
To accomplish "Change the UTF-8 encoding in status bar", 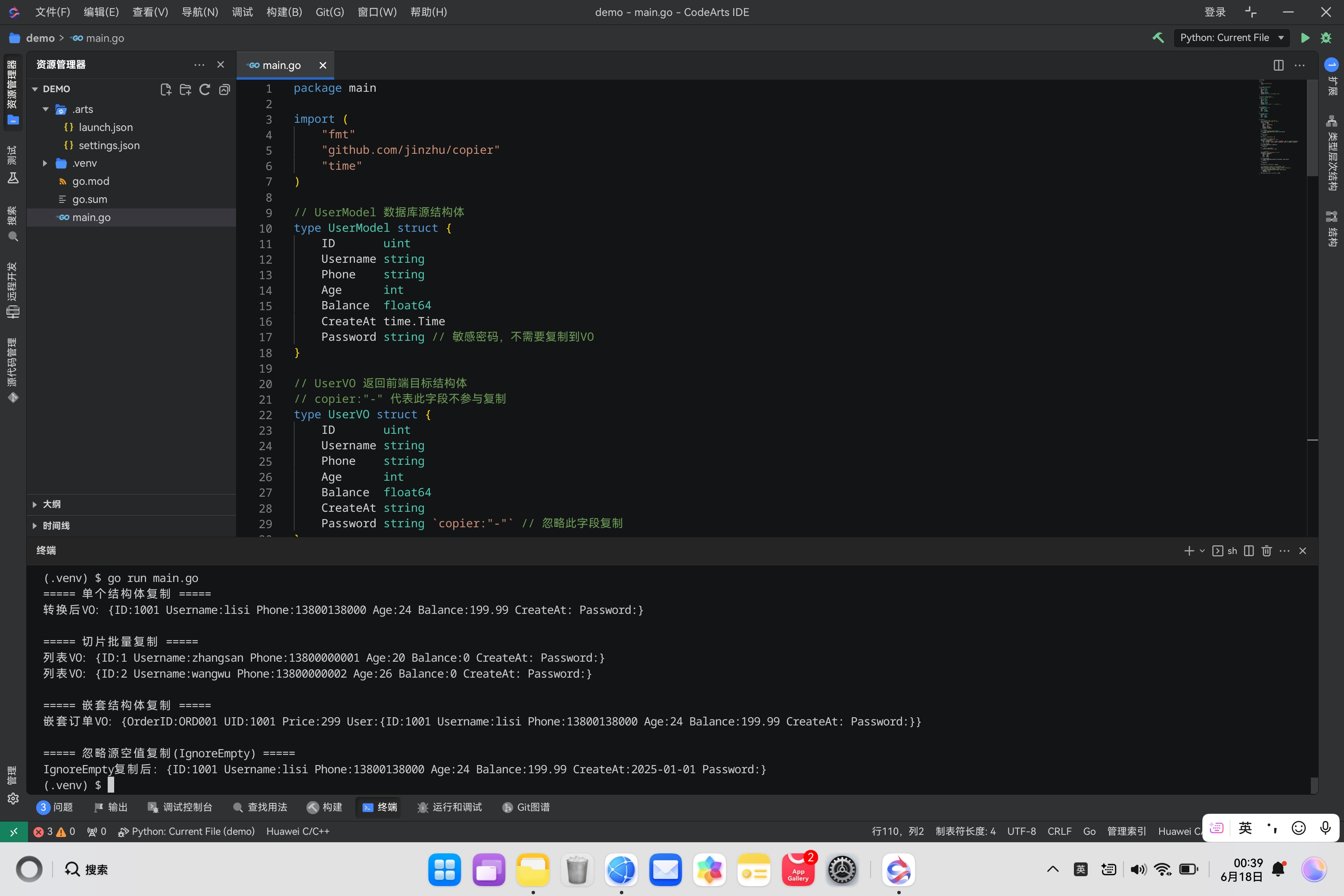I will tap(1021, 831).
